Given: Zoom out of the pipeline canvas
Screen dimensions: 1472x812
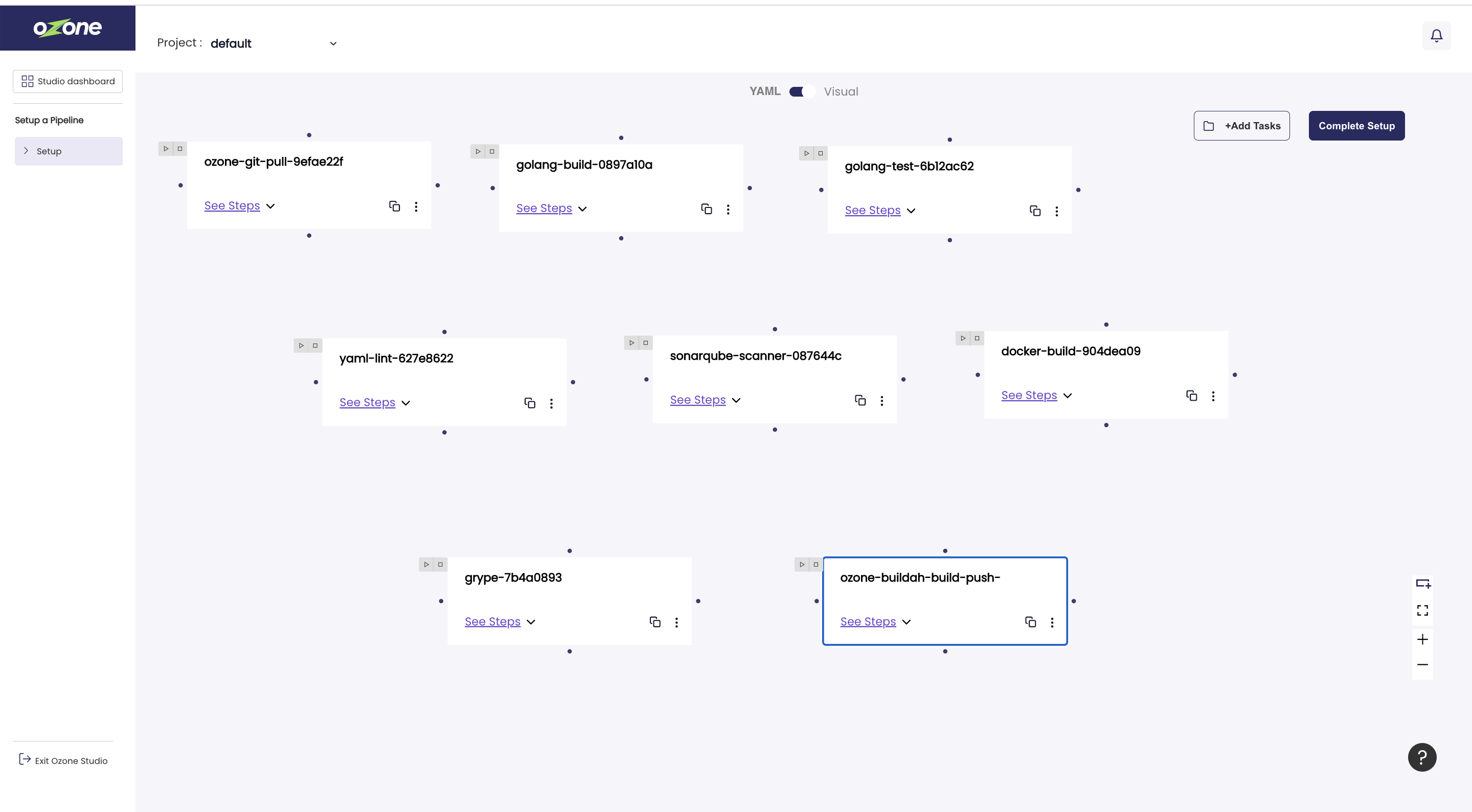Looking at the screenshot, I should click(x=1422, y=665).
